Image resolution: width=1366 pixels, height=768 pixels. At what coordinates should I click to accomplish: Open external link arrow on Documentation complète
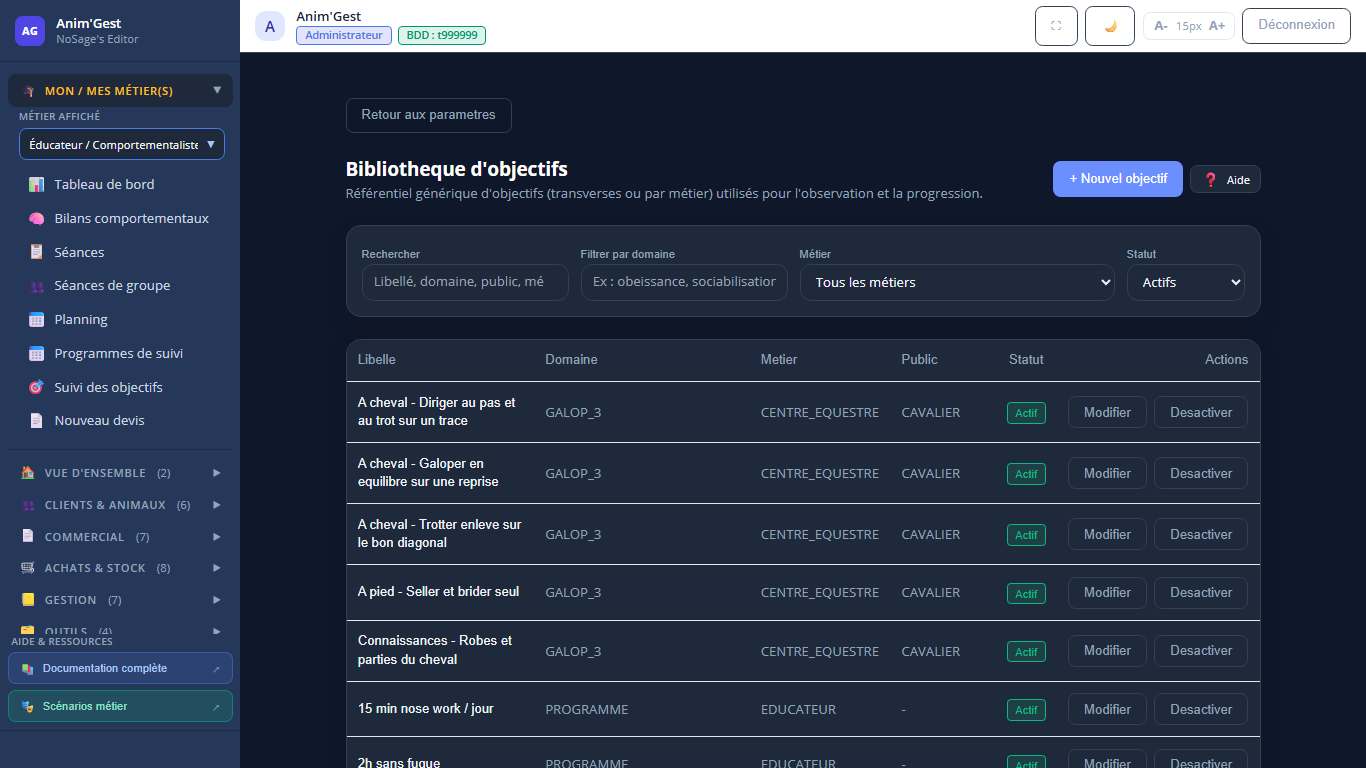click(216, 669)
